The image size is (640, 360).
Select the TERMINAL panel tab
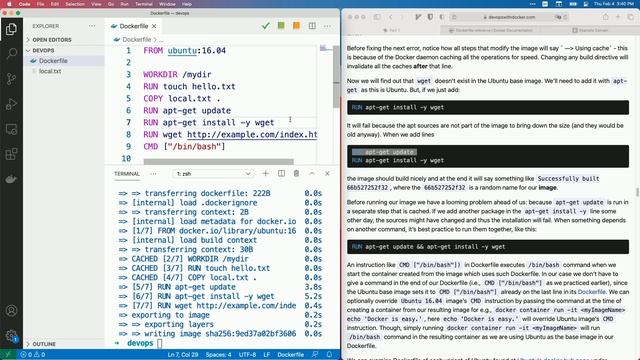pos(127,173)
